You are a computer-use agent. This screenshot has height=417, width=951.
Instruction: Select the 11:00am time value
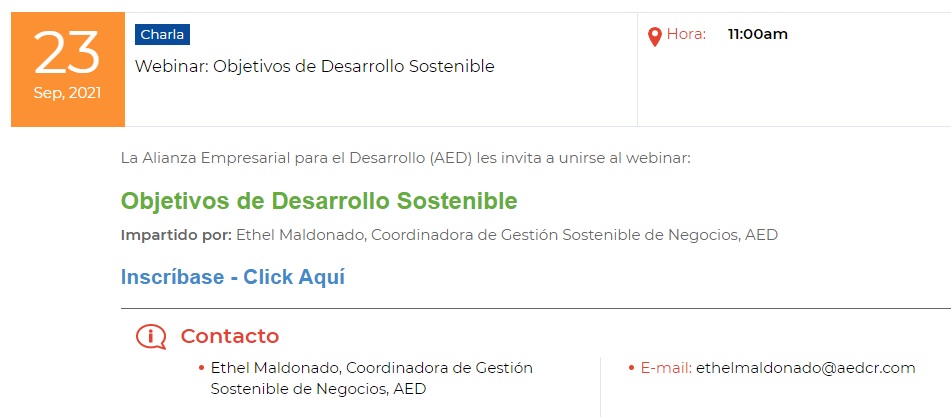[x=758, y=35]
